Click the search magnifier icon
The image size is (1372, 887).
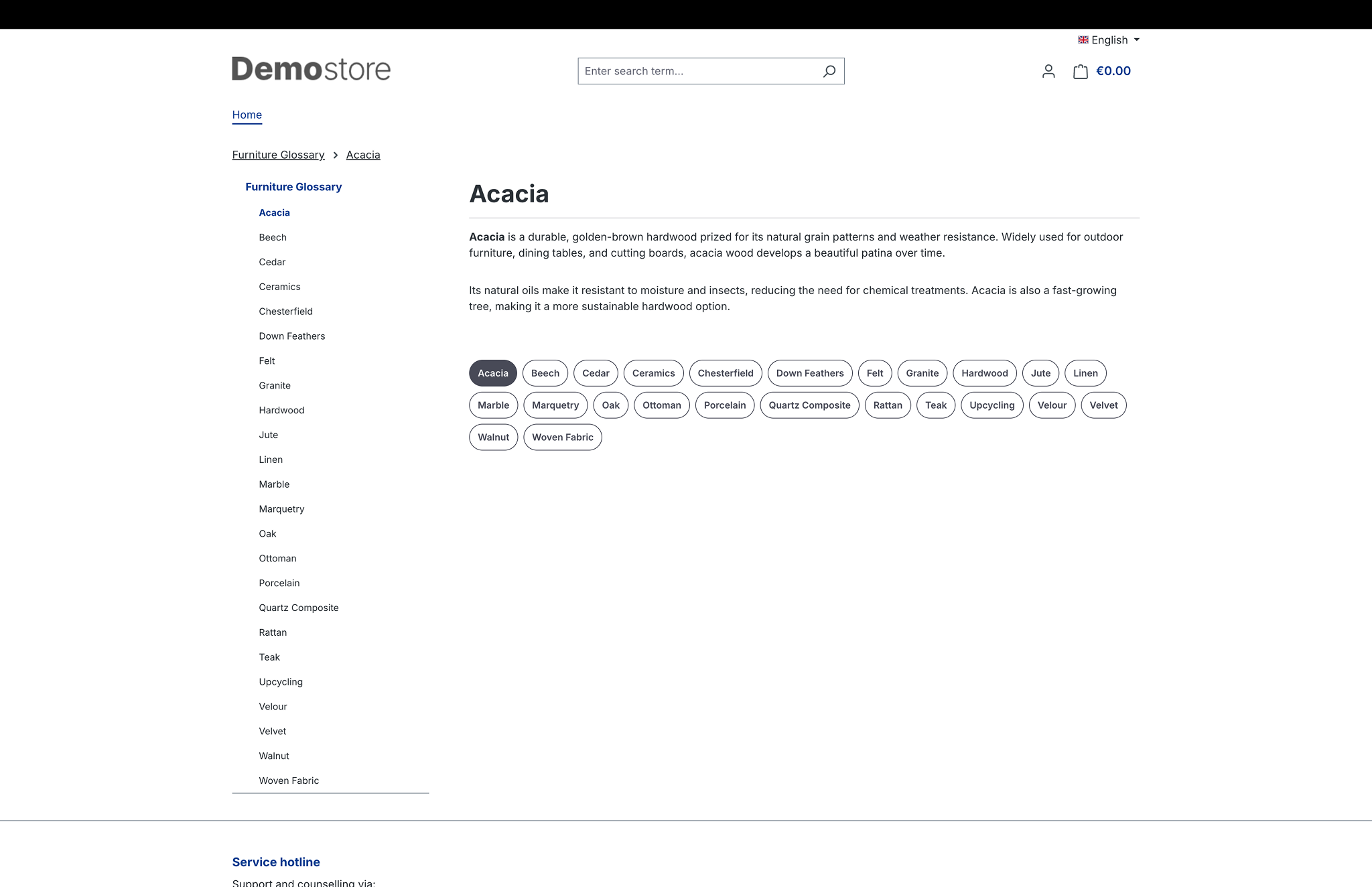pyautogui.click(x=829, y=71)
